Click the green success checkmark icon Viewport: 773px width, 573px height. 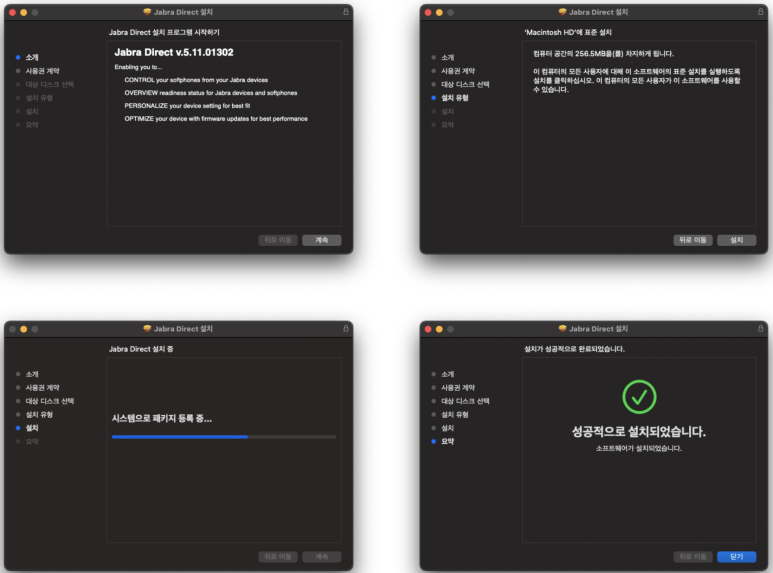tap(639, 396)
